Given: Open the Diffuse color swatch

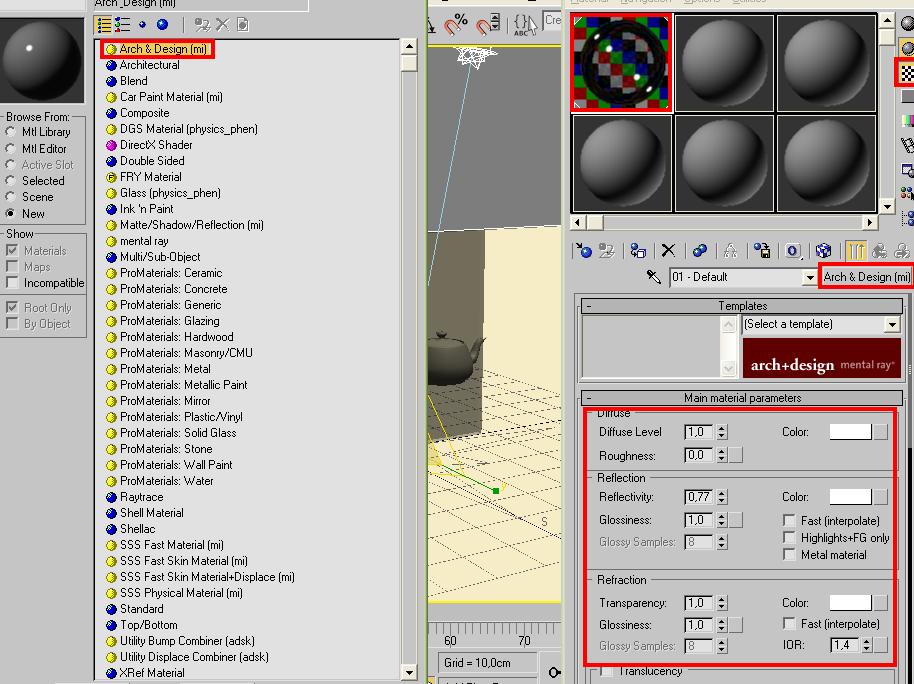Looking at the screenshot, I should (850, 432).
